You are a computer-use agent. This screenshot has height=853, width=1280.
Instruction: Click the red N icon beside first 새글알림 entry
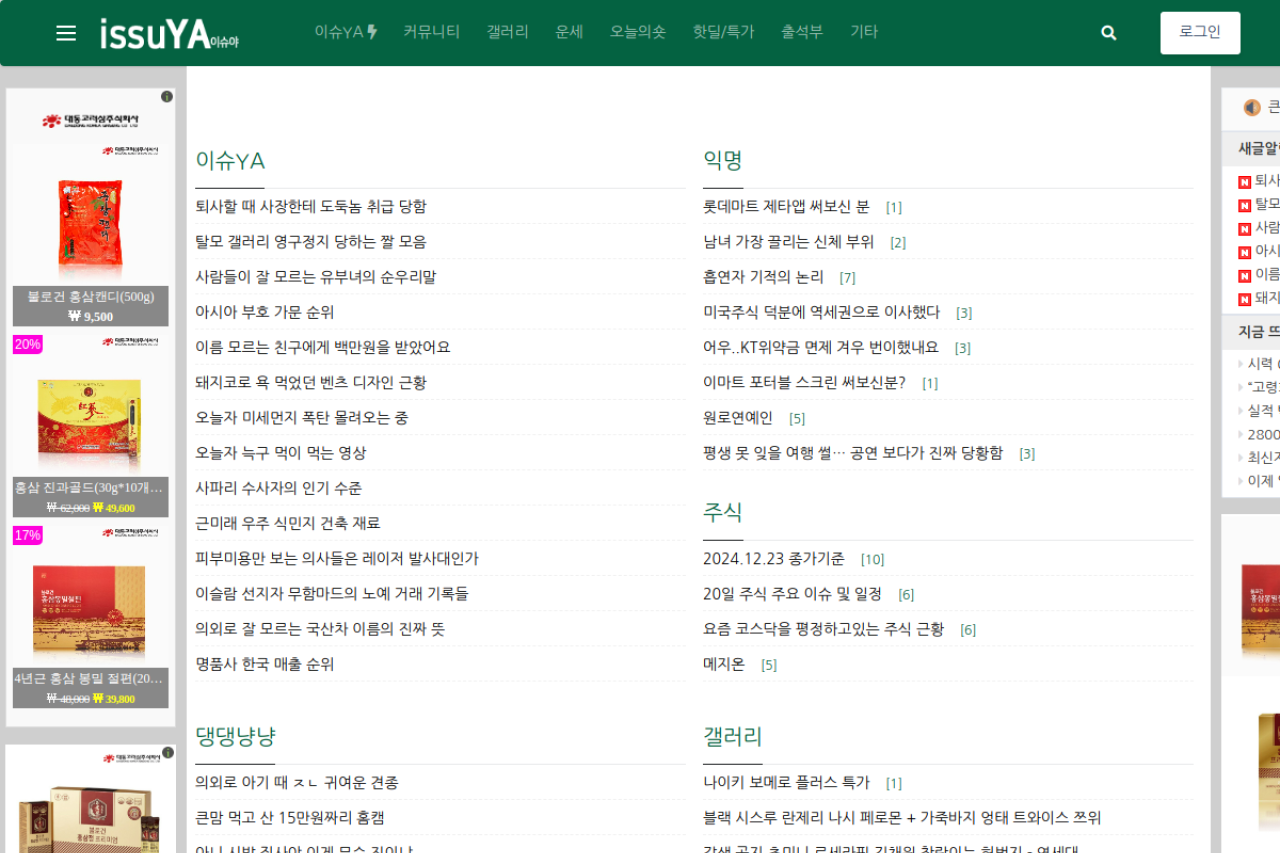pos(1244,182)
